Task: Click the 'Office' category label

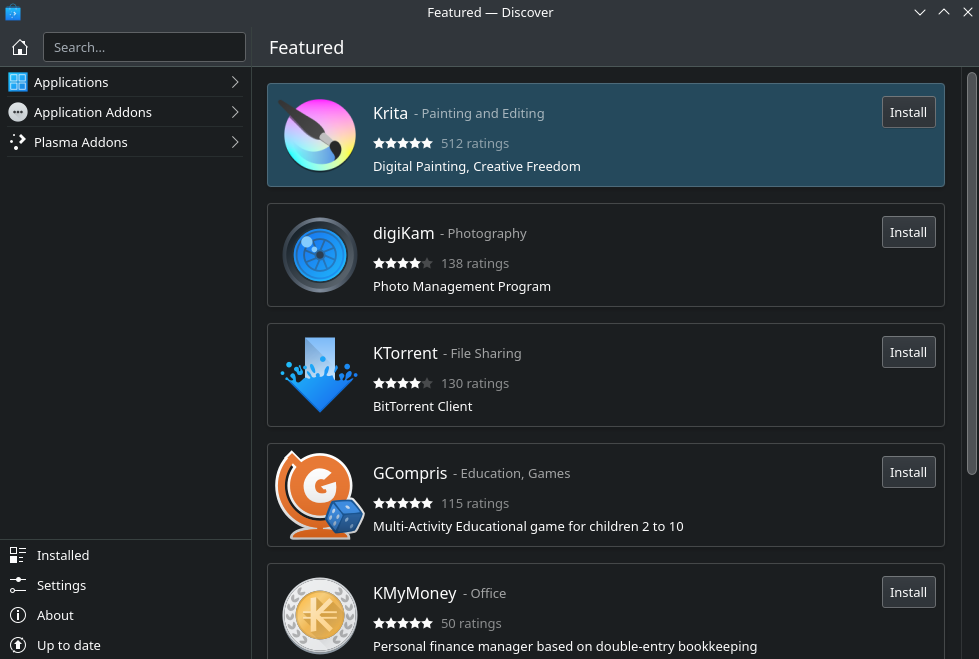Action: point(488,593)
